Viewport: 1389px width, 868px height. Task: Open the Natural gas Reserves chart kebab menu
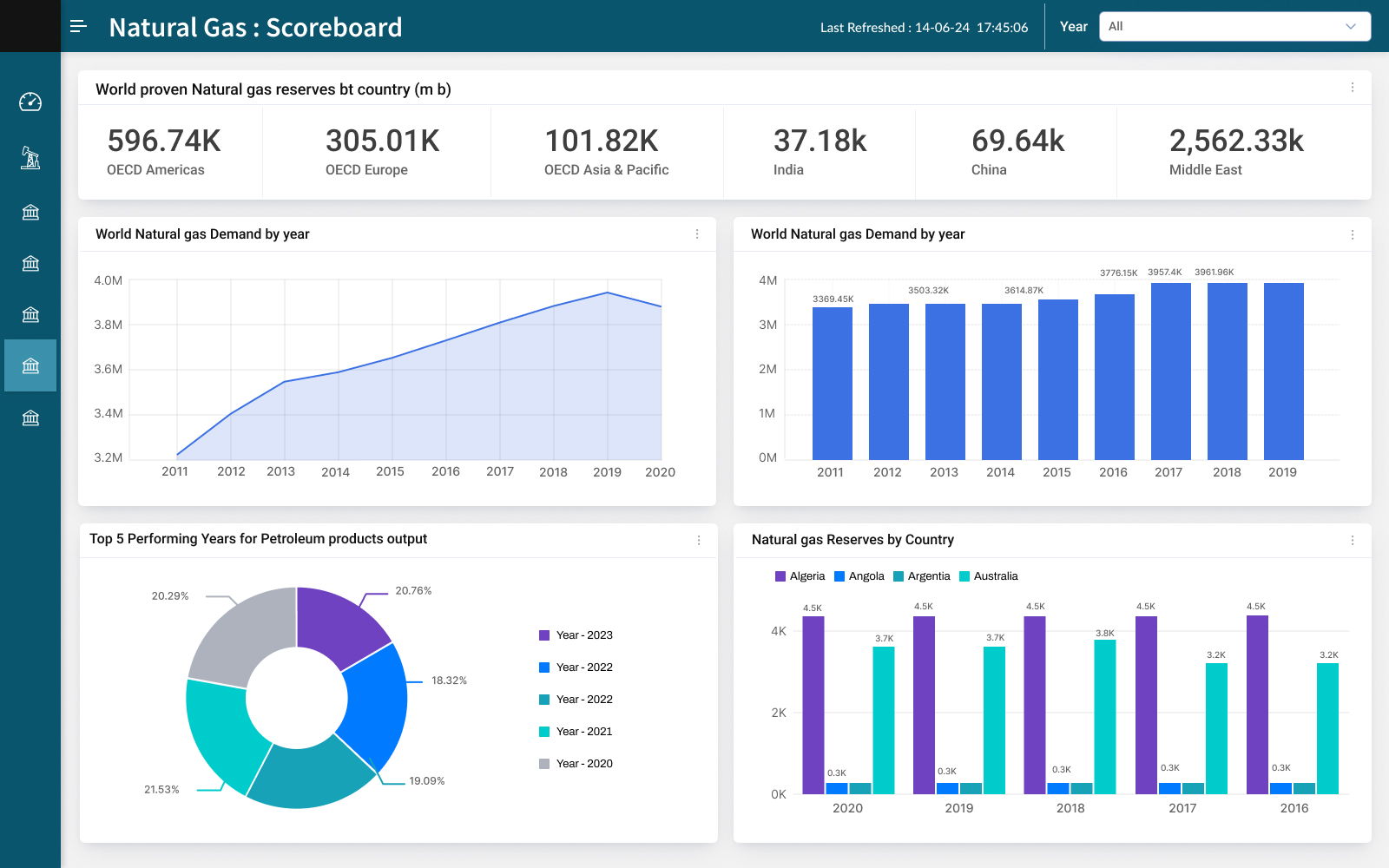1352,540
